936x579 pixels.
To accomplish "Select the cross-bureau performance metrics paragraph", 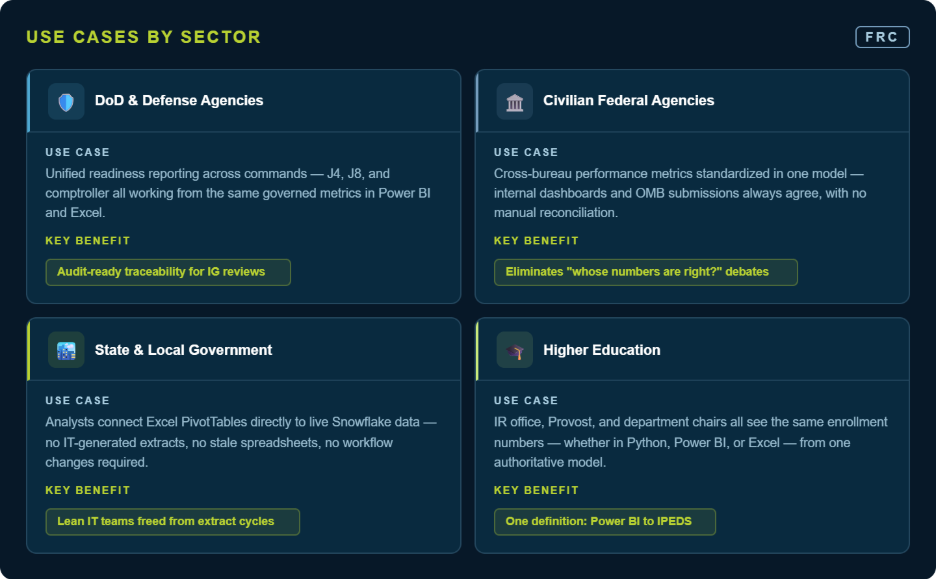I will (680, 193).
